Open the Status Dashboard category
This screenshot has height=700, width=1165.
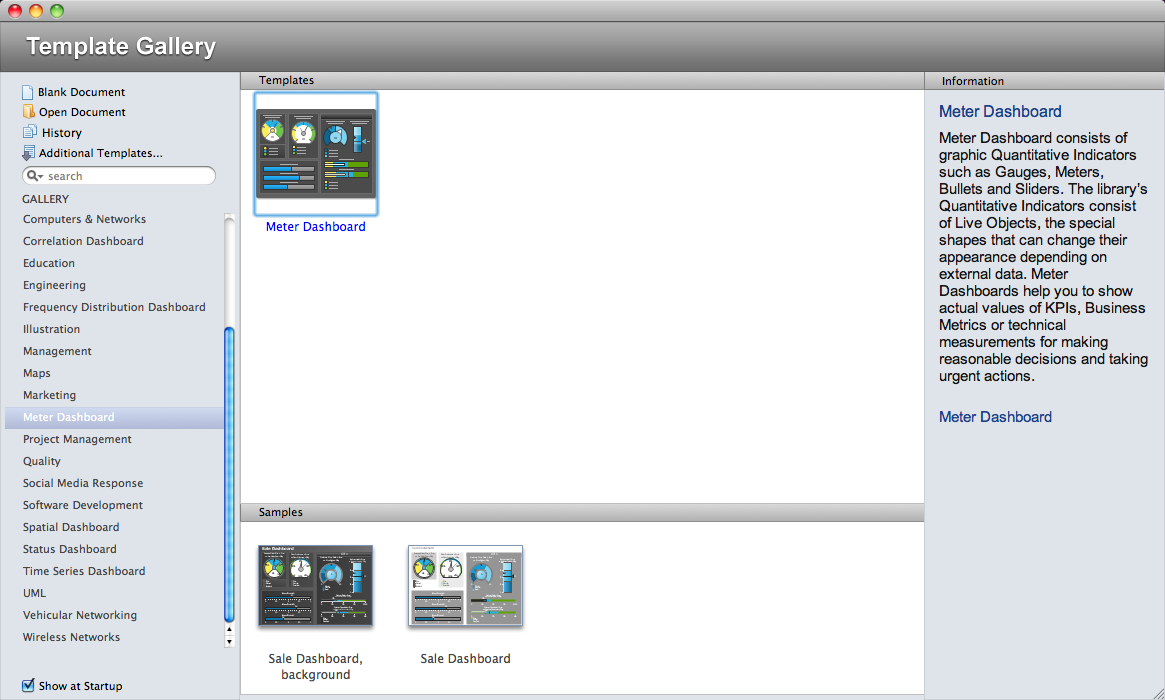point(69,549)
